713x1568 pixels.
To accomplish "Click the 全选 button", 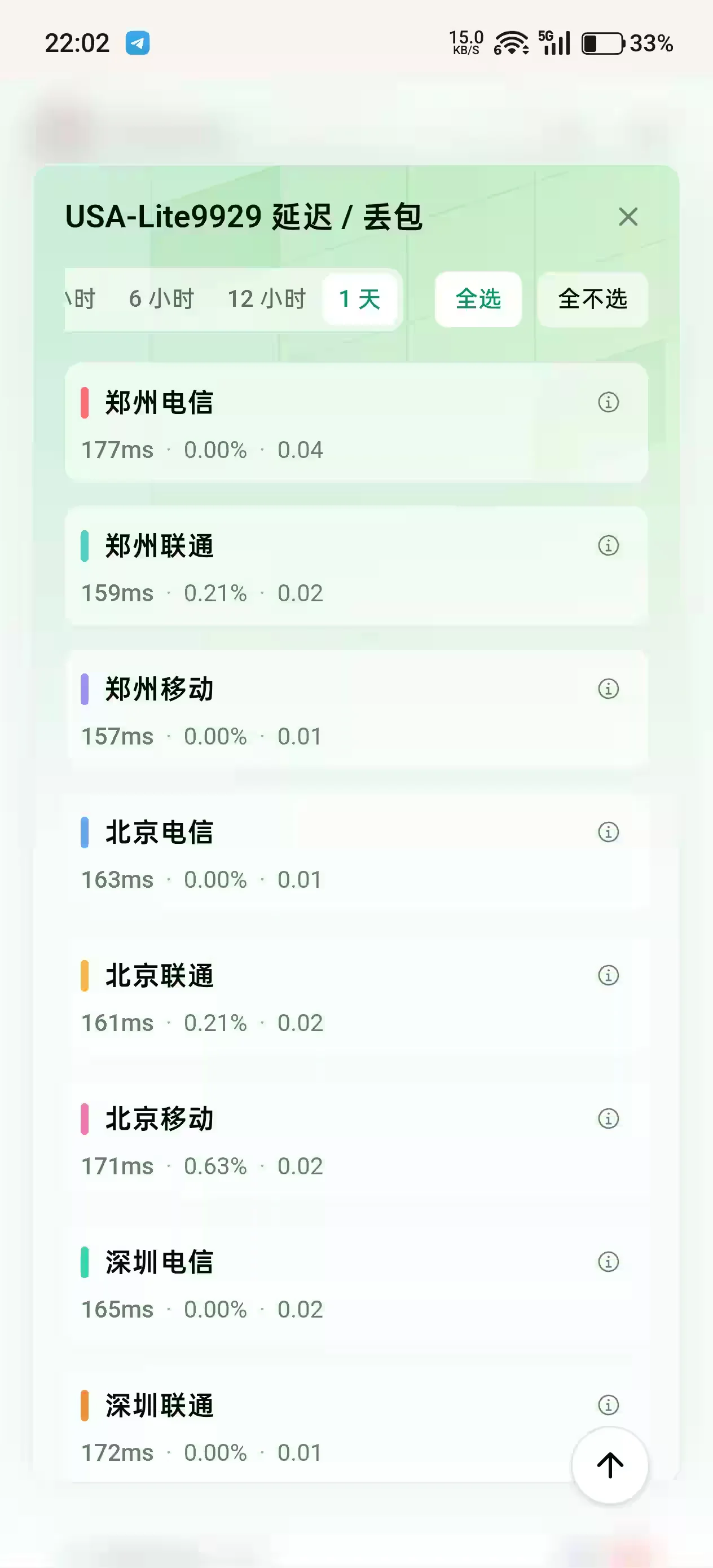I will [478, 299].
